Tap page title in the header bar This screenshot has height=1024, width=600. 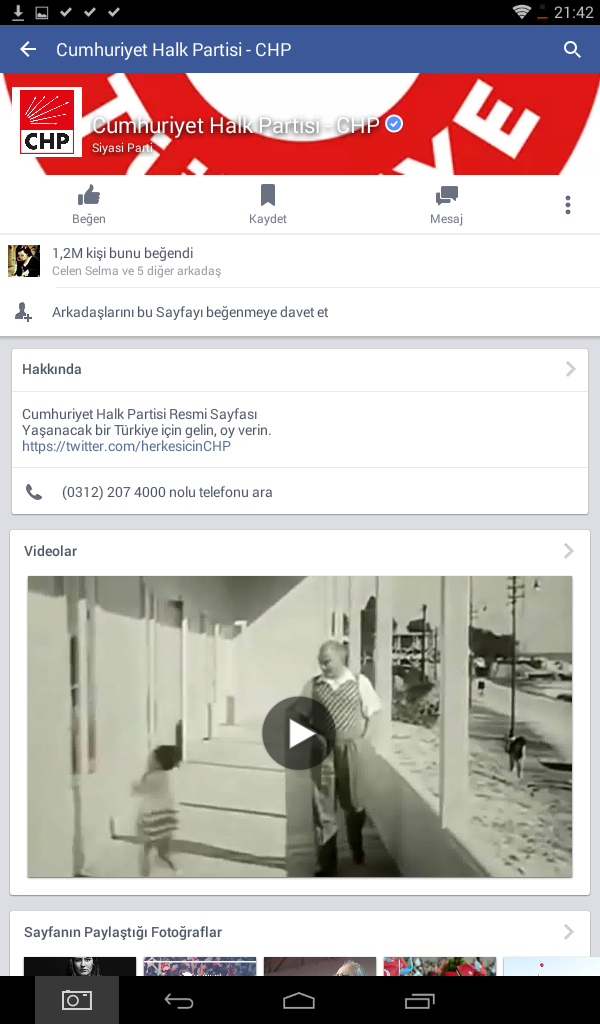[174, 50]
